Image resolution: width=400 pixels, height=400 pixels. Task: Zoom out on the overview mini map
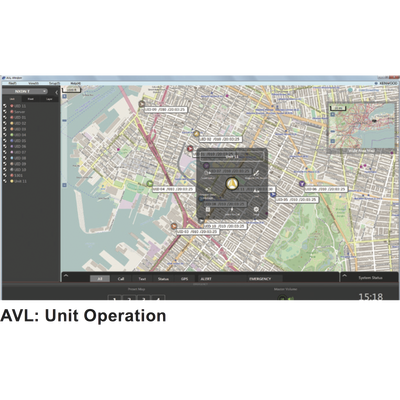(x=332, y=141)
